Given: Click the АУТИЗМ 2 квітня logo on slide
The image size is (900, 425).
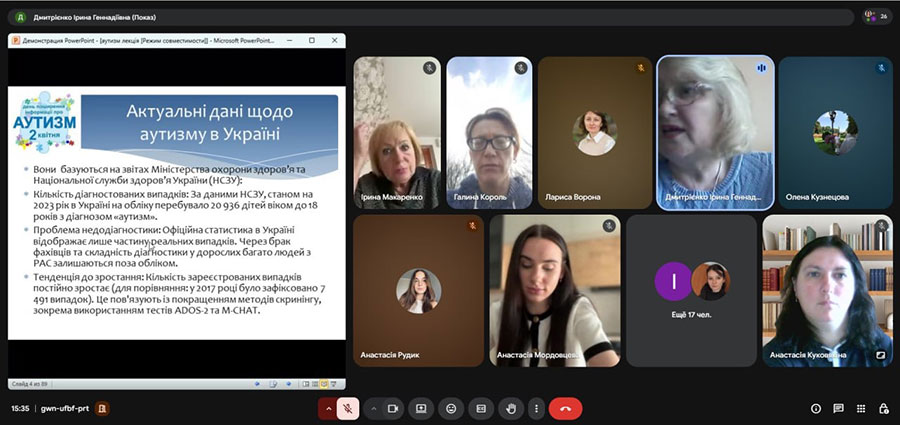Looking at the screenshot, I should click(45, 122).
